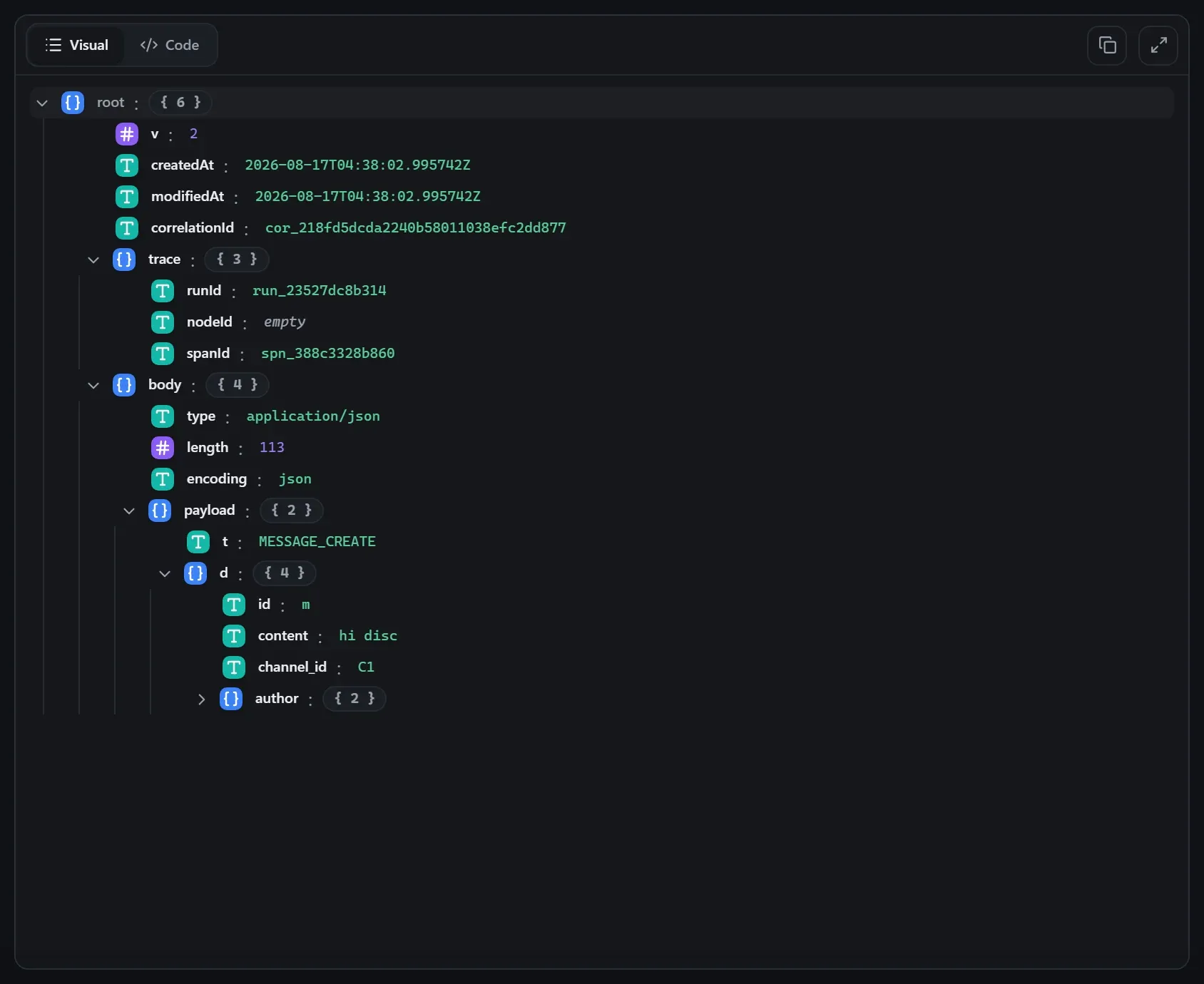
Task: Collapse the d node chevron
Action: [165, 573]
